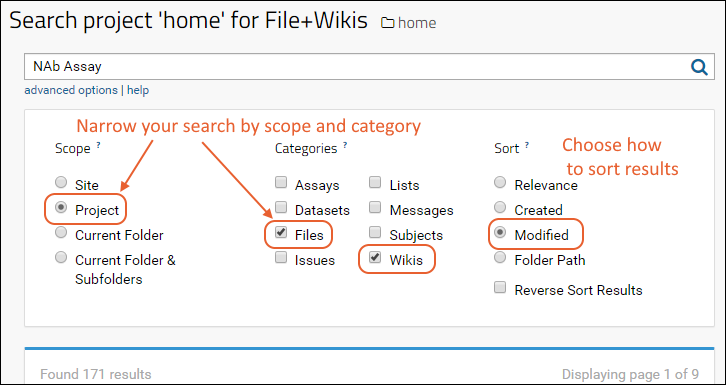Screen dimensions: 726x385
Task: Click the Scope help question mark
Action: tap(98, 145)
